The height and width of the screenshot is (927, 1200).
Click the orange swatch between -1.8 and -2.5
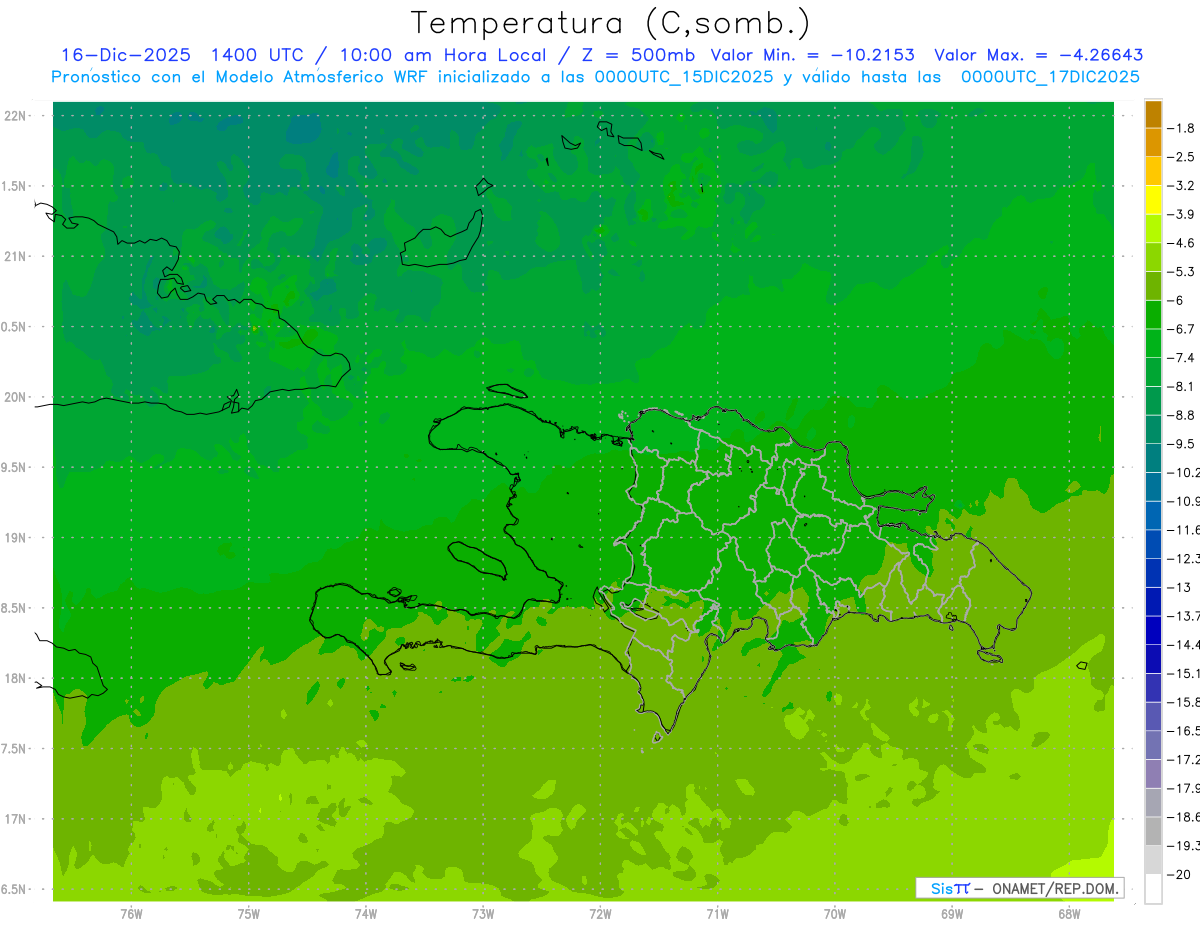tap(1153, 143)
